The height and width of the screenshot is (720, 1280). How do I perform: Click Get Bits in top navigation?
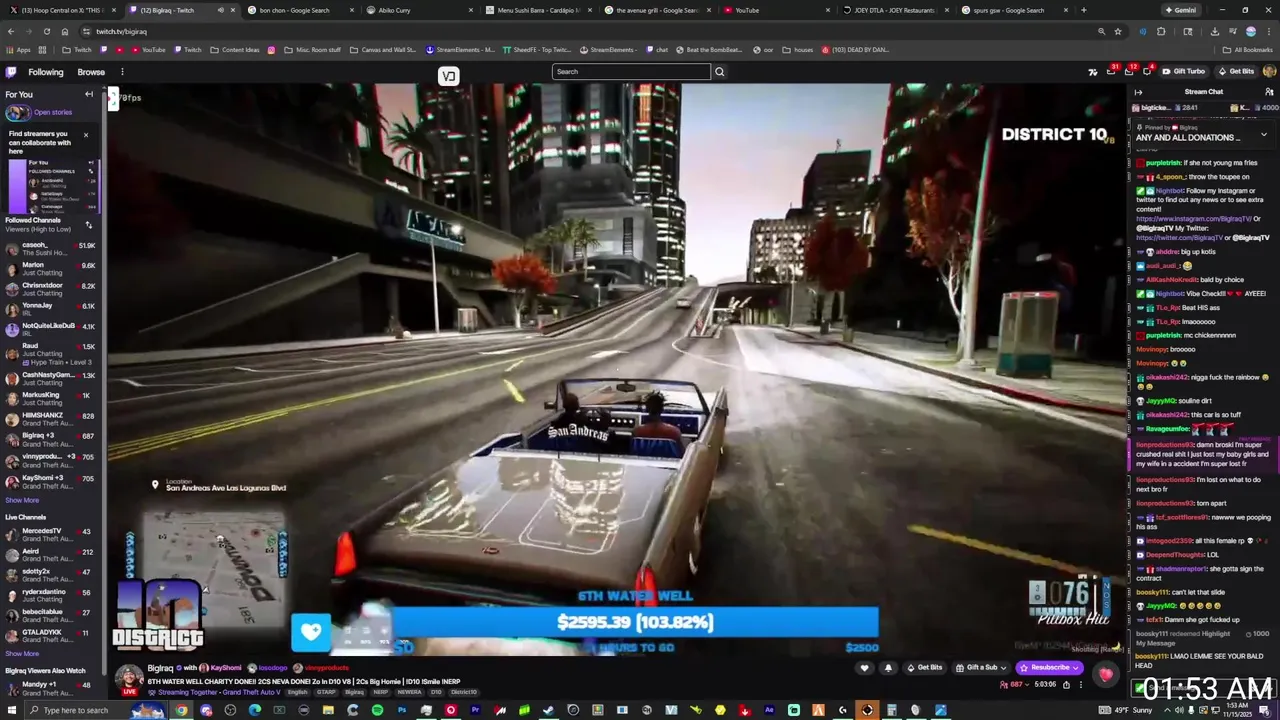pyautogui.click(x=1236, y=72)
